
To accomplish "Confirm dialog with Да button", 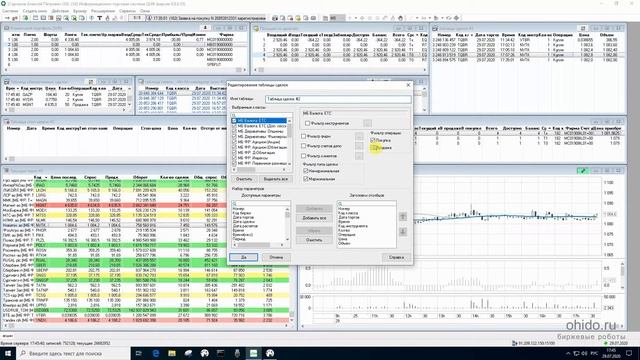I will pyautogui.click(x=244, y=258).
